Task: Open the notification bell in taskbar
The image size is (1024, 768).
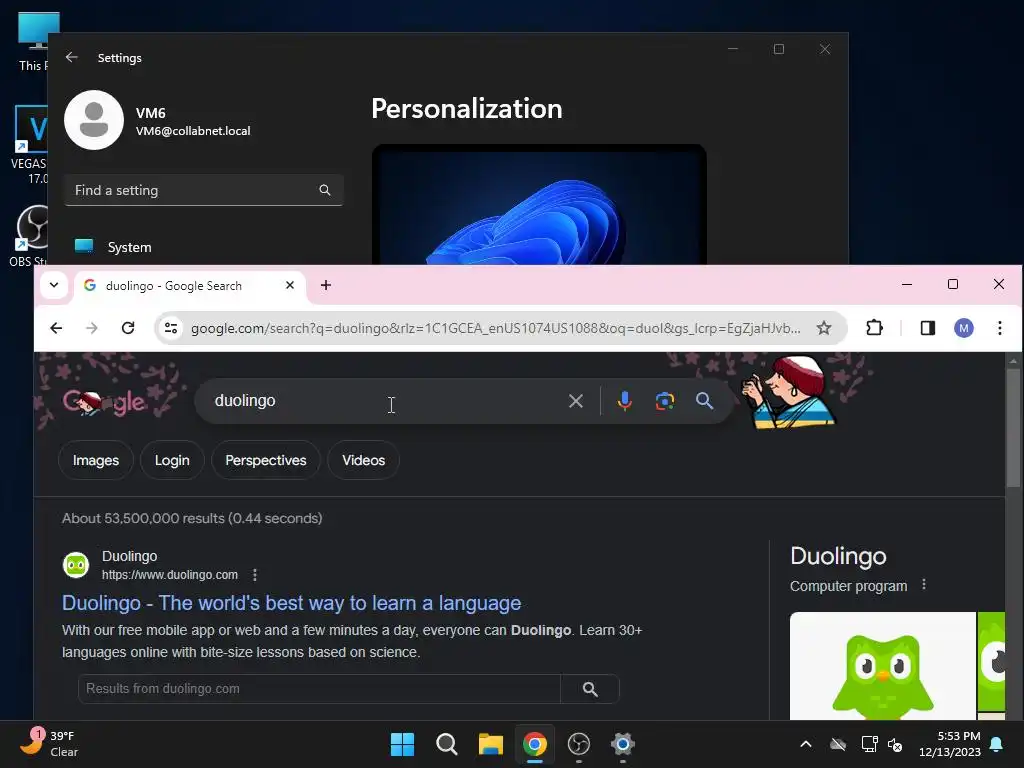Action: click(997, 744)
